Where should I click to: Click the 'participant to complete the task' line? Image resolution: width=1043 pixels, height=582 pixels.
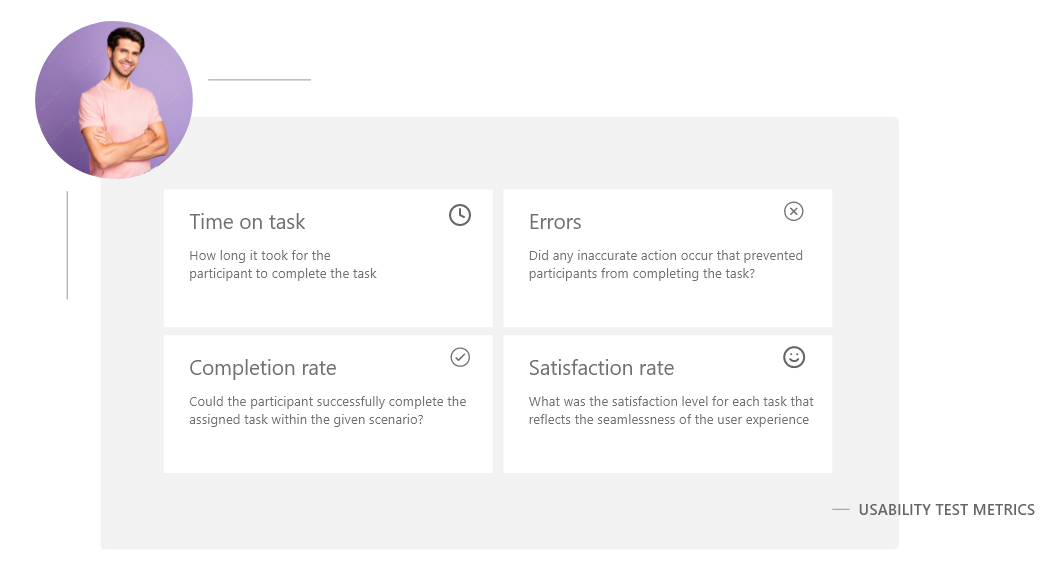click(283, 273)
